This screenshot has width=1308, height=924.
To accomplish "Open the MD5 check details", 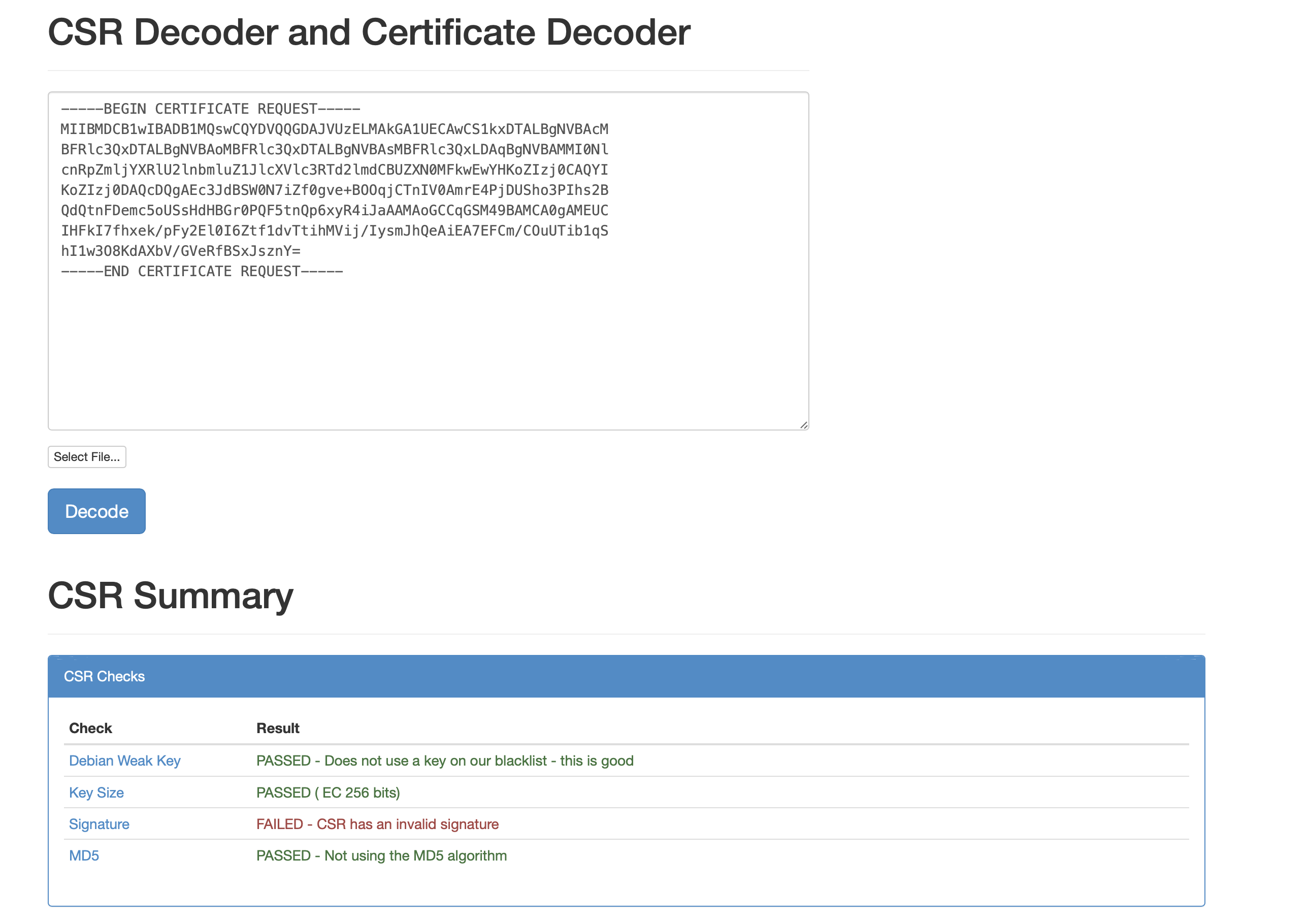I will click(x=84, y=855).
